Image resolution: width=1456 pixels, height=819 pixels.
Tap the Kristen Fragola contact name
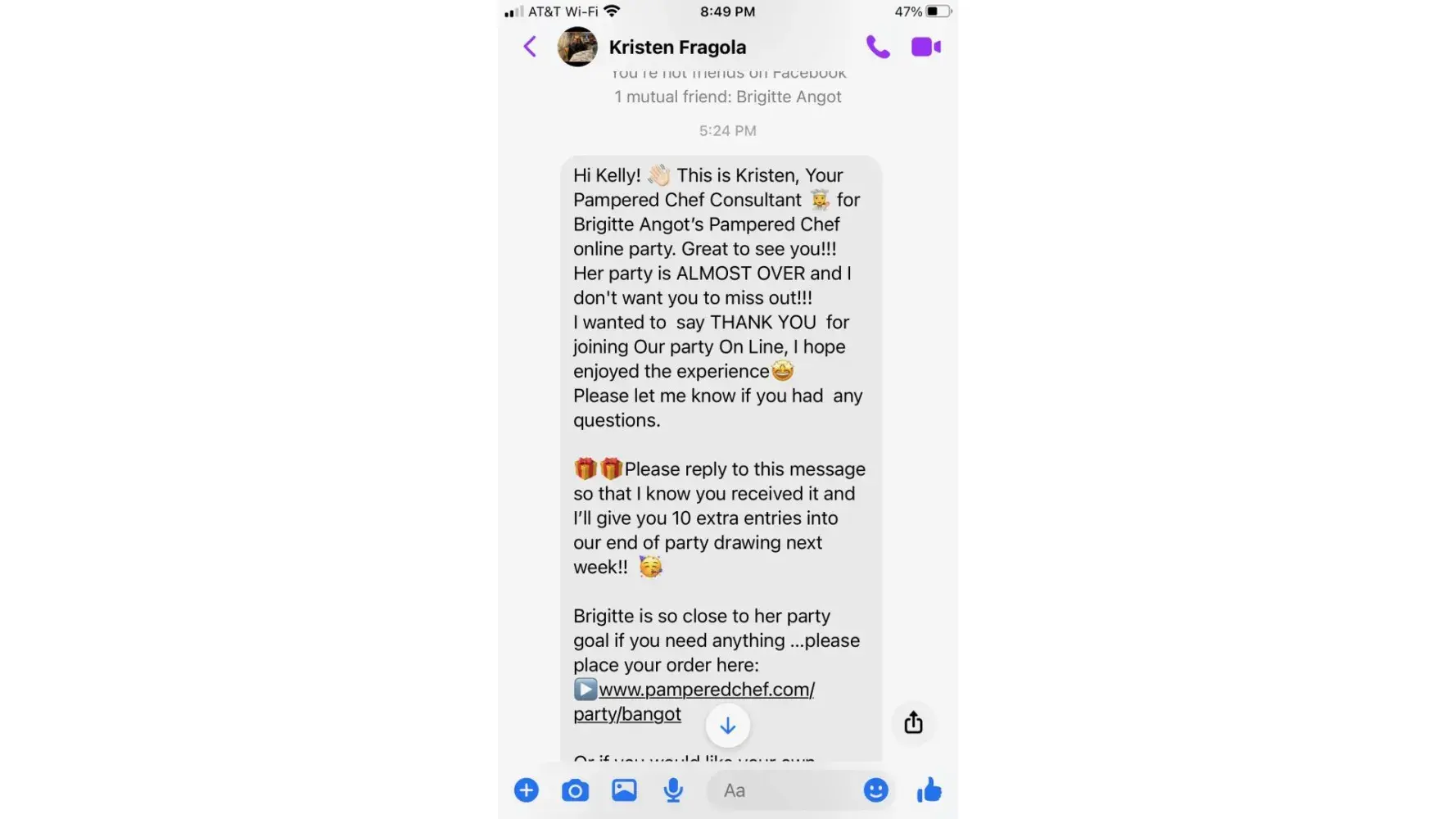click(x=677, y=48)
